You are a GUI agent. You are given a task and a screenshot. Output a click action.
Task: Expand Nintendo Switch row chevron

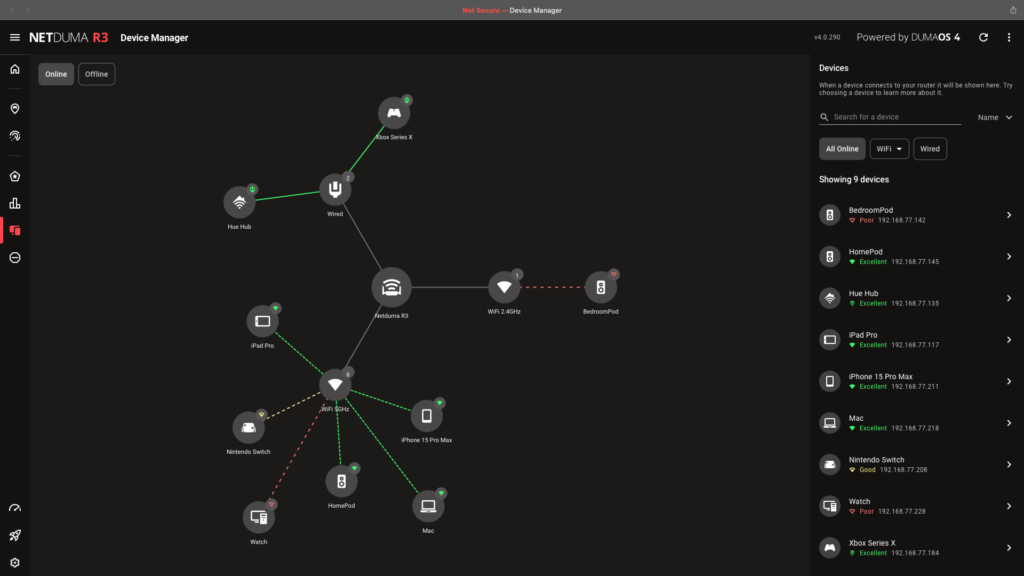coord(1008,464)
